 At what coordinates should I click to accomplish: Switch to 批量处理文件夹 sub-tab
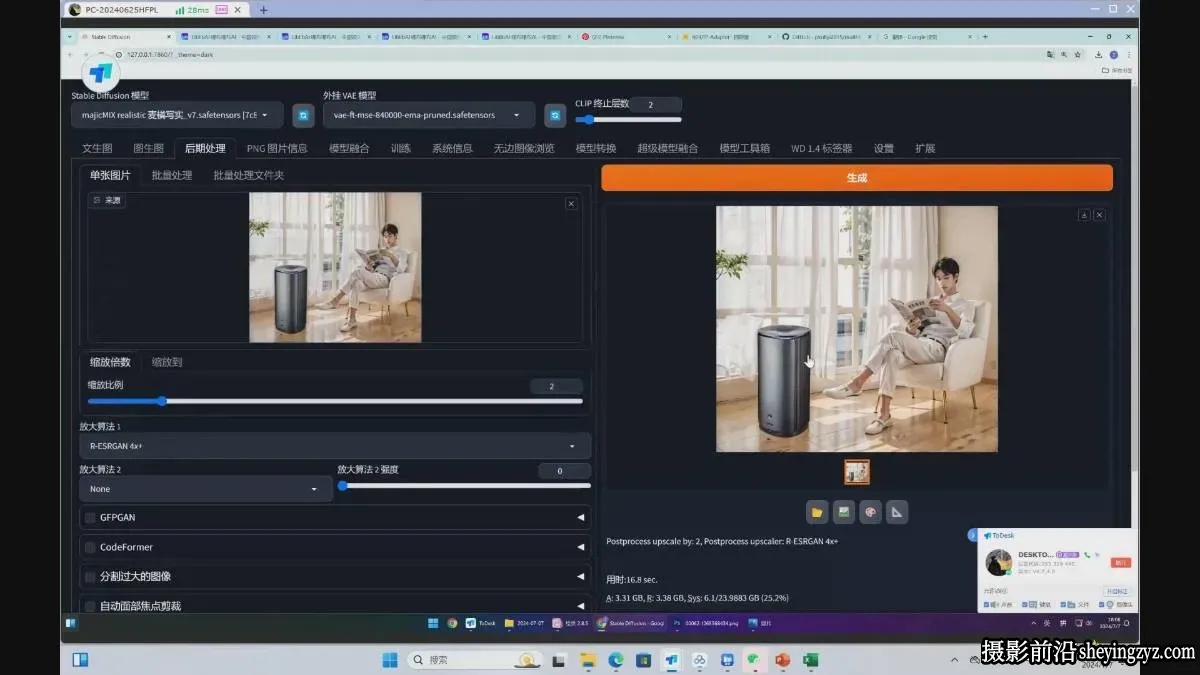coord(249,175)
